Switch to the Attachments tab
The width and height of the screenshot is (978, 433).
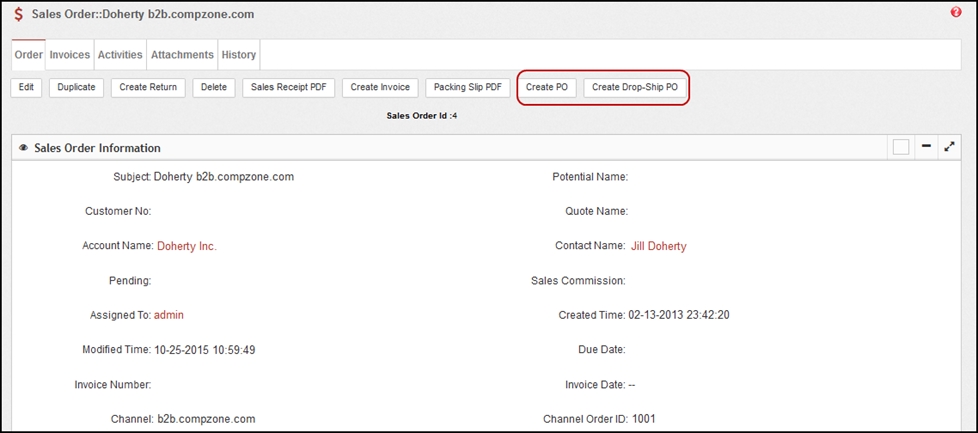click(x=182, y=55)
